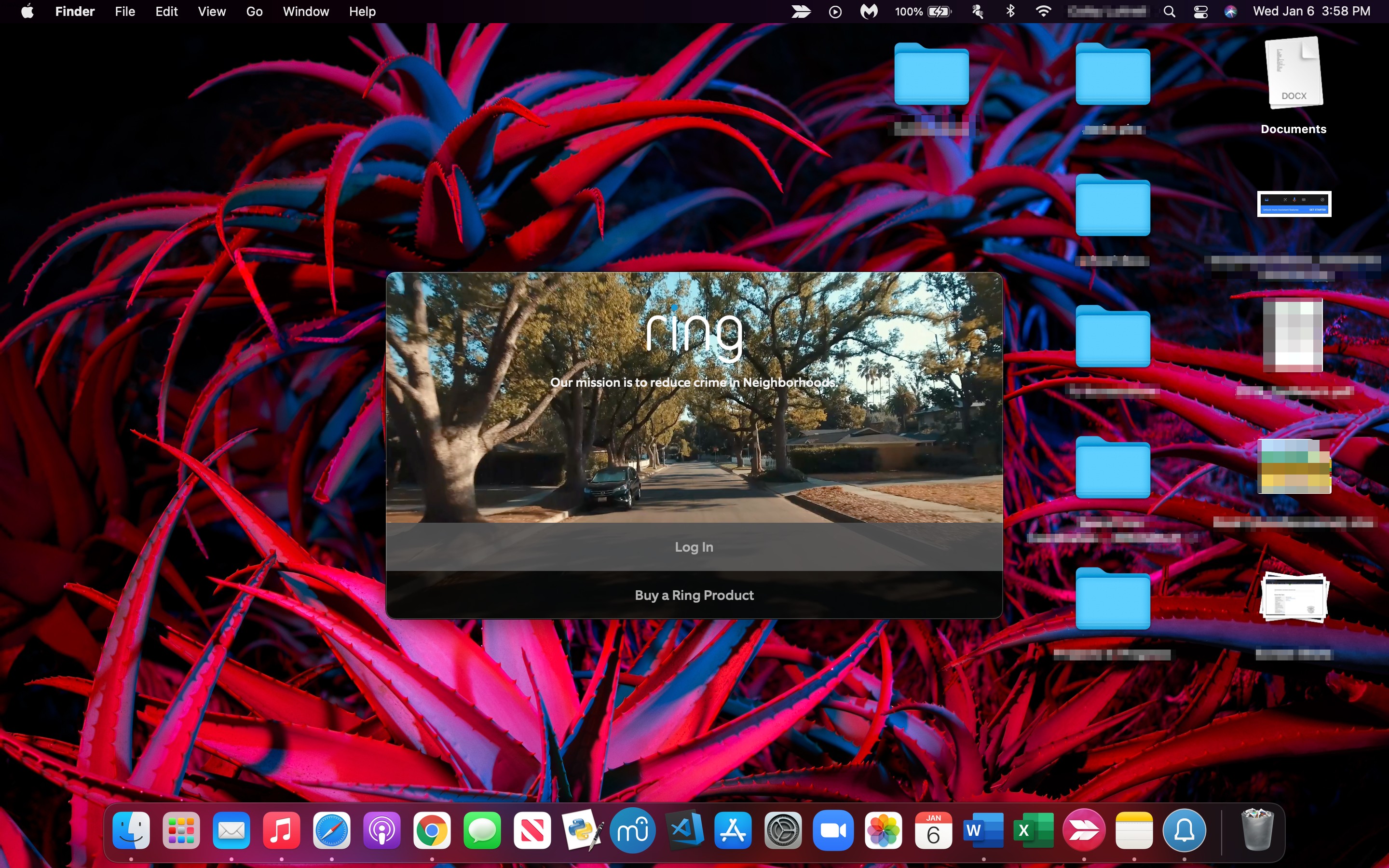This screenshot has height=868, width=1389.
Task: Click the battery 100% status indicator
Action: pyautogui.click(x=923, y=12)
